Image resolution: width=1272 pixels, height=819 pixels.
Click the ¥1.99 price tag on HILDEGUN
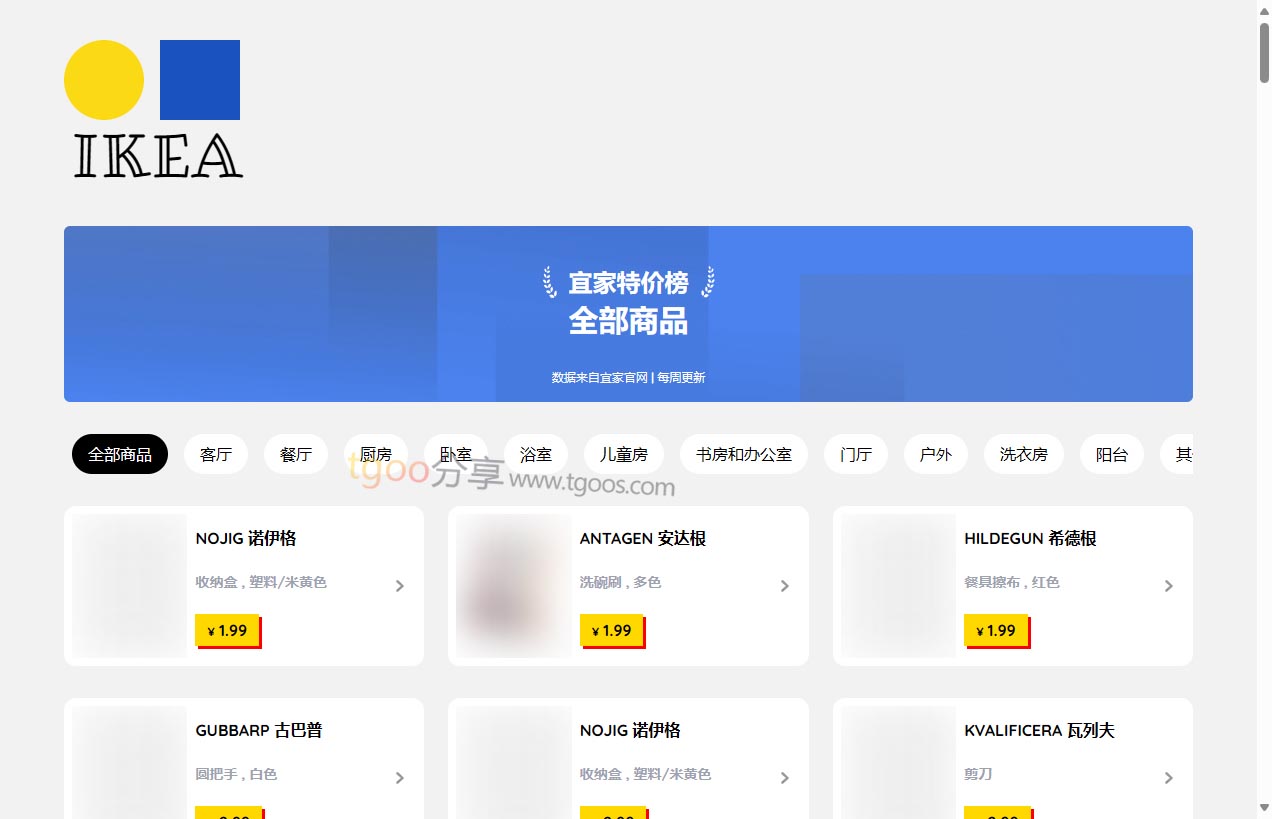[995, 630]
